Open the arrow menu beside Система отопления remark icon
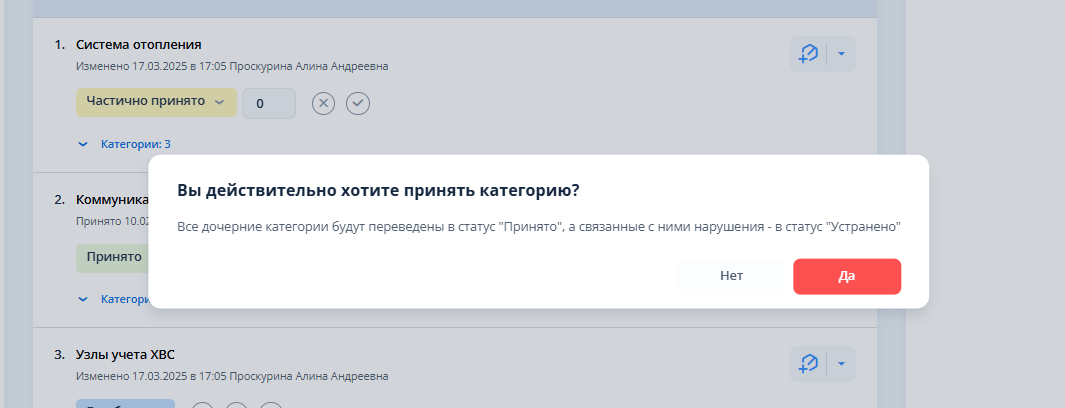The width and height of the screenshot is (1065, 408). 841,55
